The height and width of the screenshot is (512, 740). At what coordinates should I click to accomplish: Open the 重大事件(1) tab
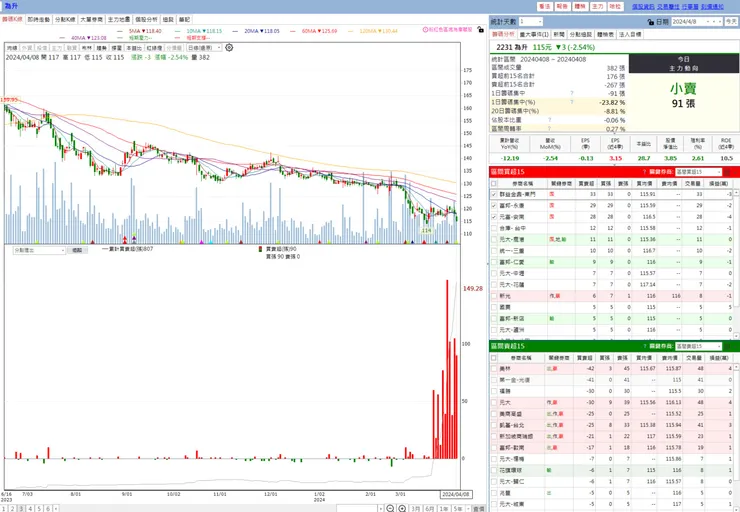pos(533,34)
